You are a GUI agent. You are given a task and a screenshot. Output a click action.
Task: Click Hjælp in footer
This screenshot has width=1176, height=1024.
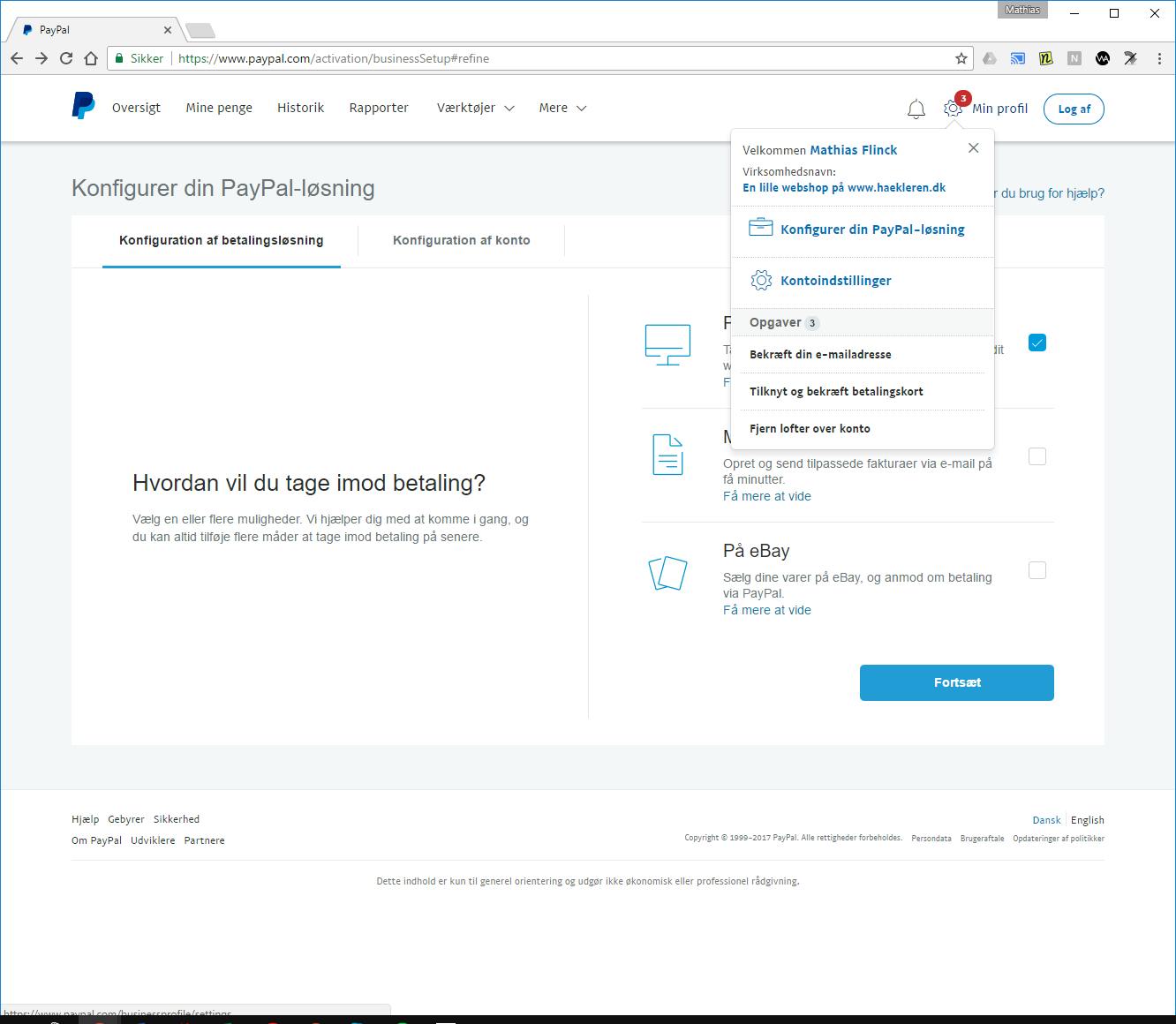point(85,819)
